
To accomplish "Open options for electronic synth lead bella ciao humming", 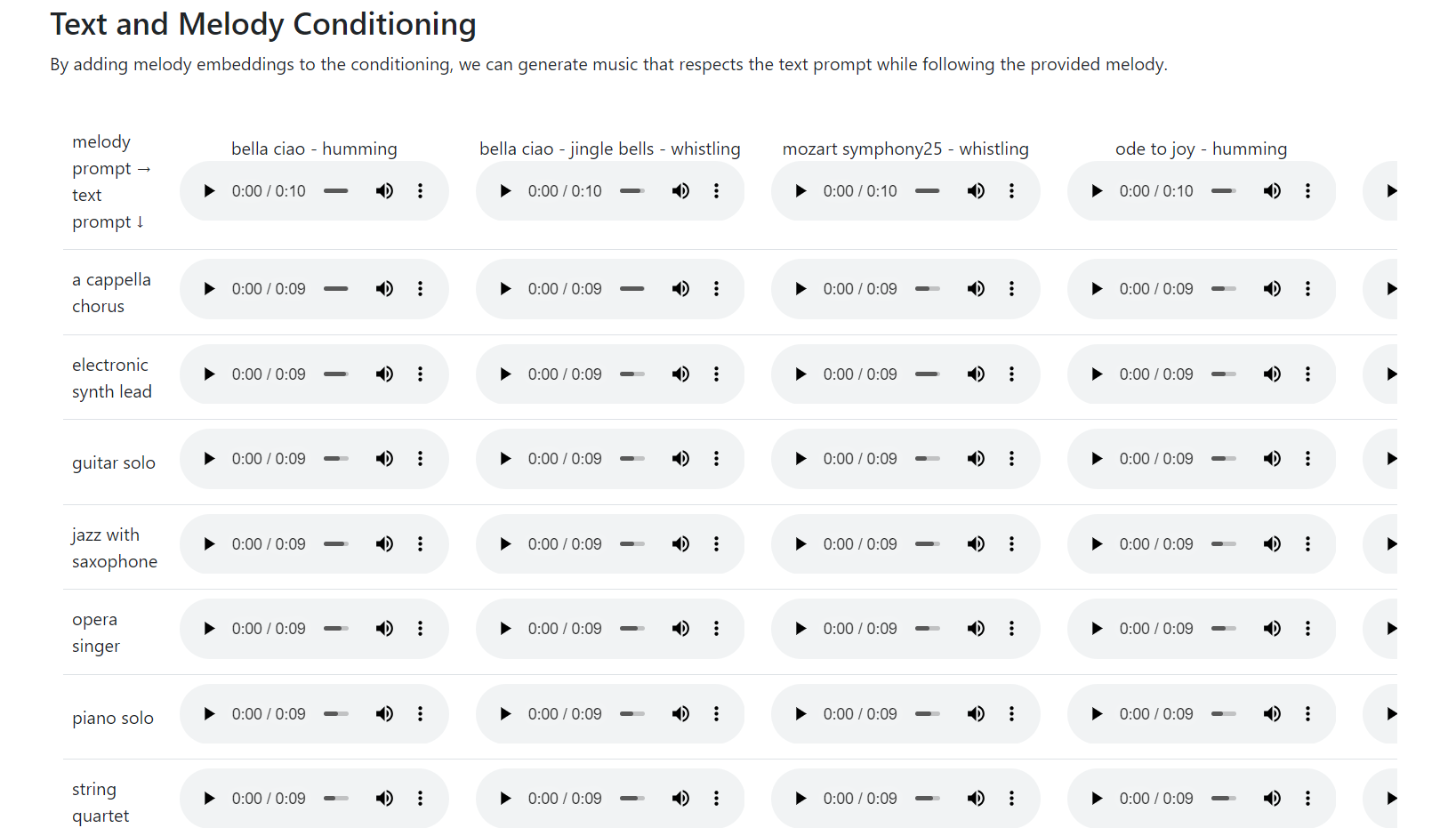I will pyautogui.click(x=420, y=374).
